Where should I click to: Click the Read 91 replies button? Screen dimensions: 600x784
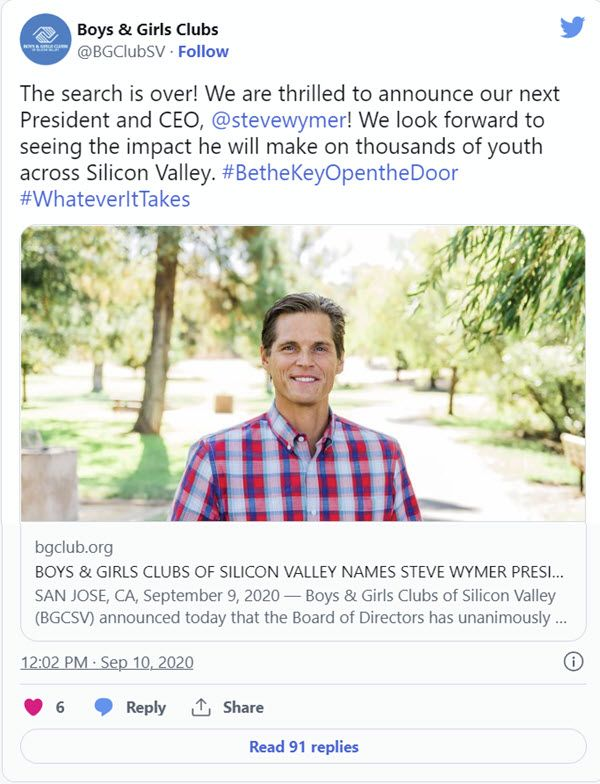[x=303, y=746]
